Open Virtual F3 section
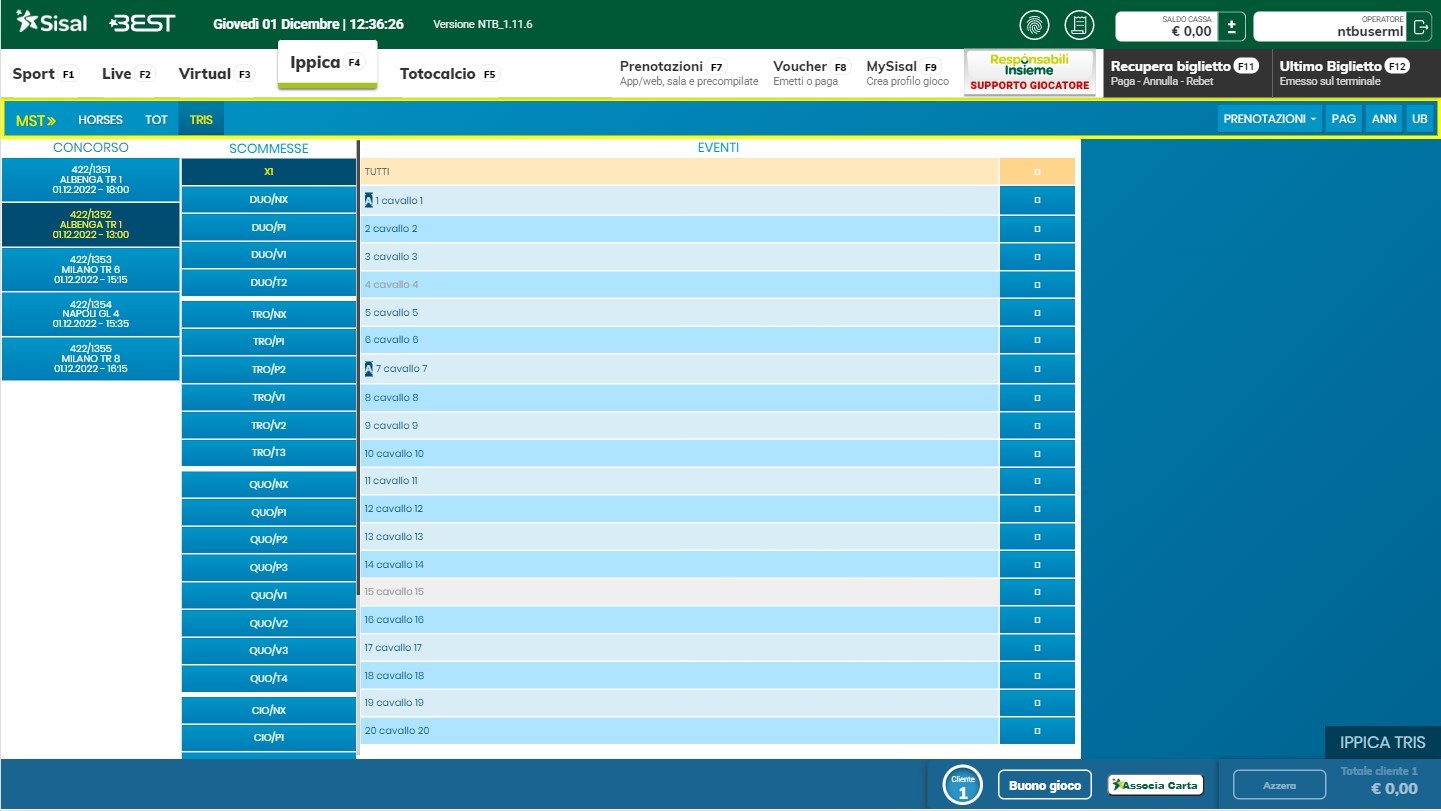1441x811 pixels. coord(215,74)
